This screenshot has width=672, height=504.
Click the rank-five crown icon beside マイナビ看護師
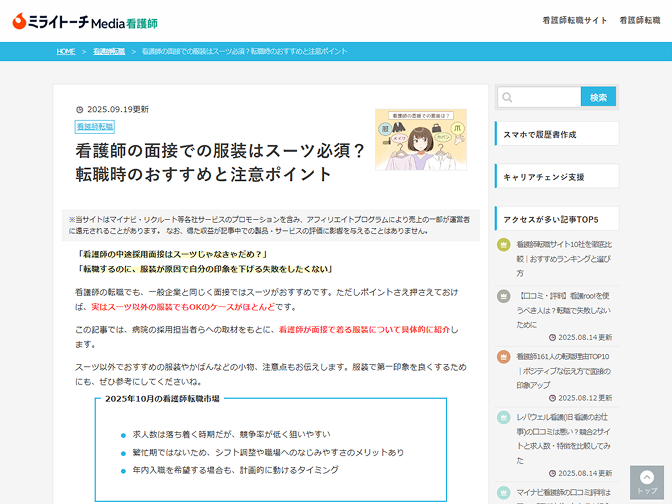pyautogui.click(x=503, y=493)
